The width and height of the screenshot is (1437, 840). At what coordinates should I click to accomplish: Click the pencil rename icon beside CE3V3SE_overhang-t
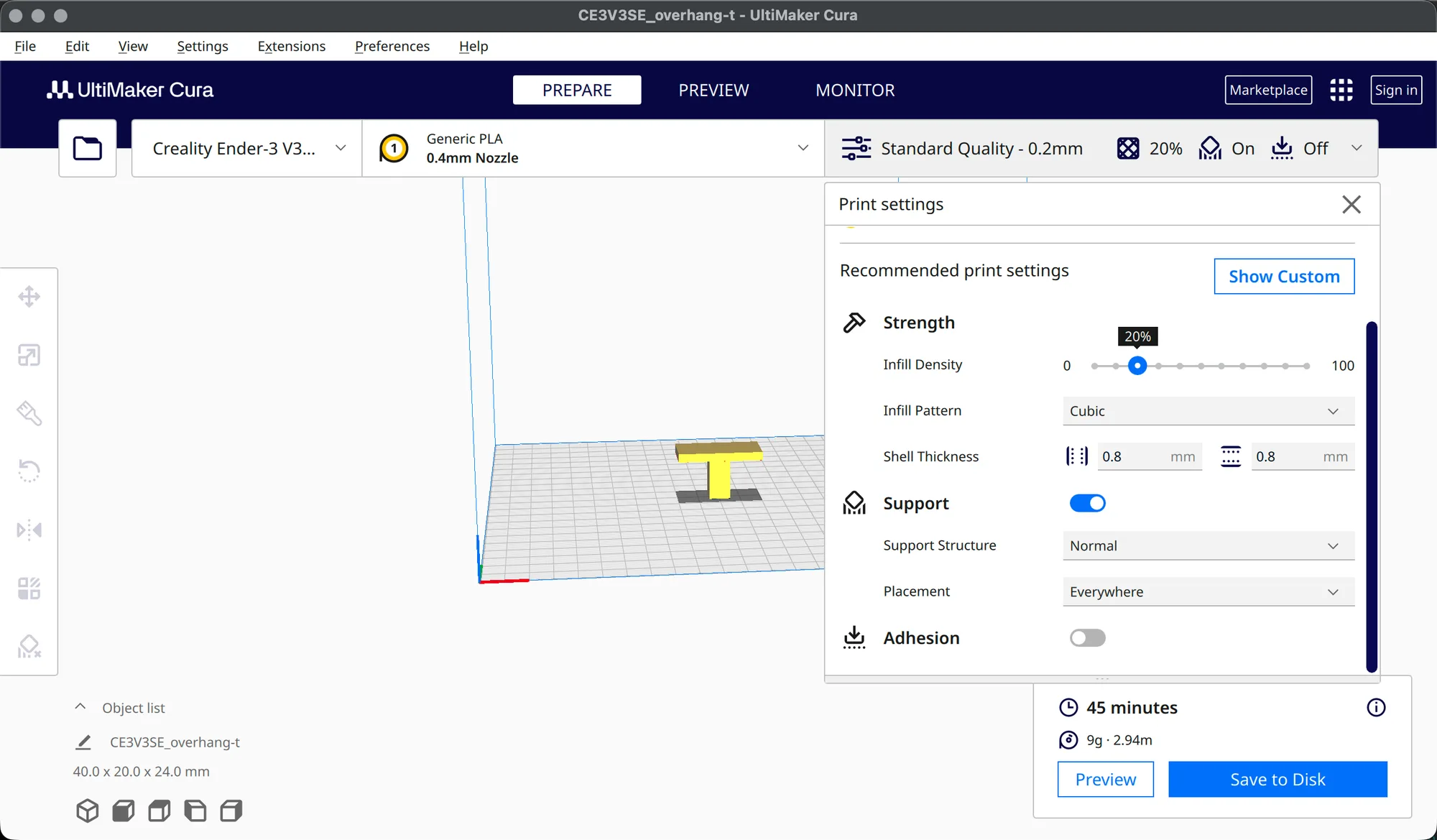[x=83, y=742]
